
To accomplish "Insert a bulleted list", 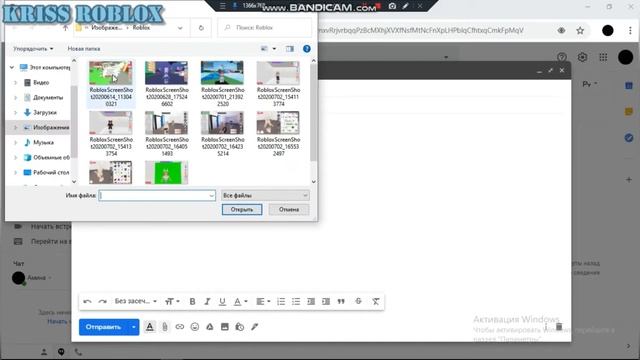I will pos(296,302).
